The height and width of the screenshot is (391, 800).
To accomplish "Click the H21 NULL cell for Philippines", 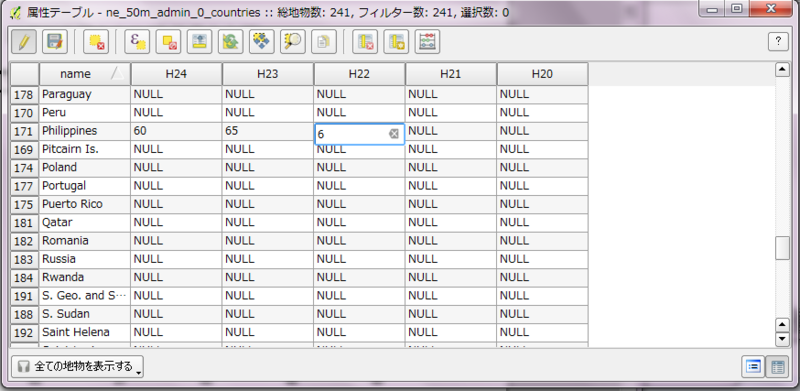I will (x=451, y=131).
